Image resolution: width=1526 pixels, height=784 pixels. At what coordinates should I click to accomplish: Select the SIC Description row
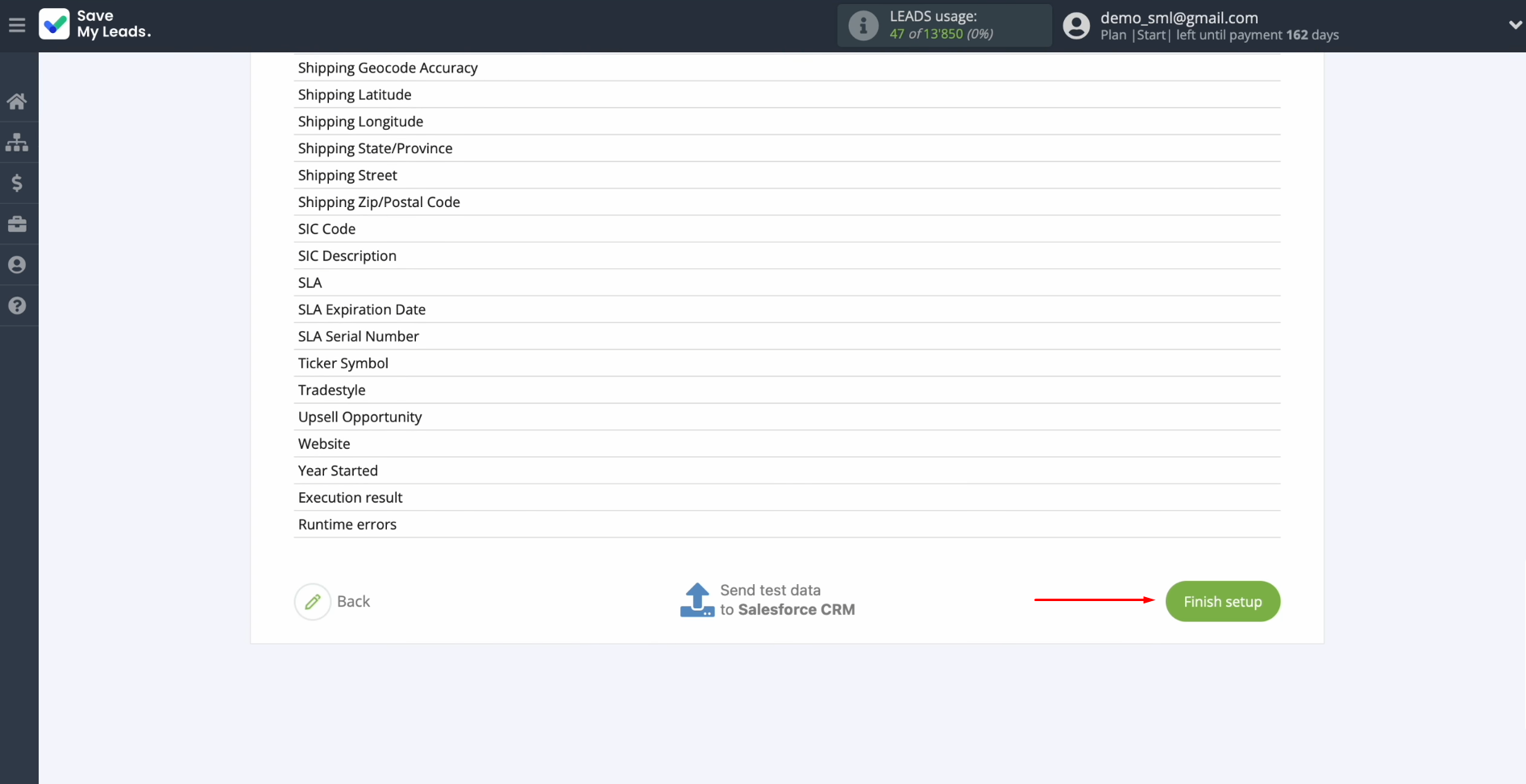pyautogui.click(x=787, y=255)
